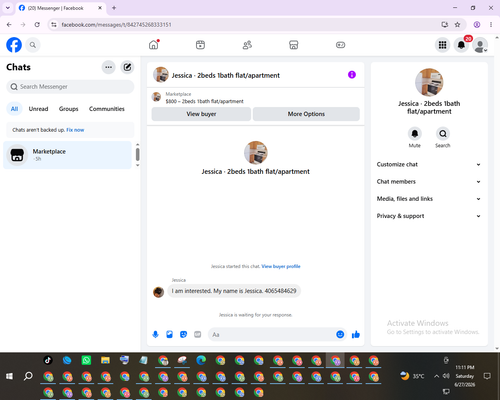Open TikTok from the taskbar

48,360
